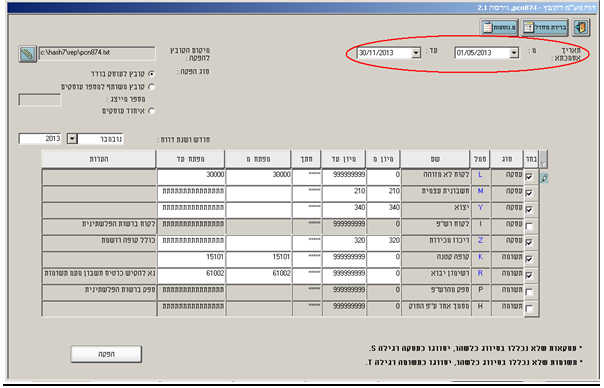Select the קובץ משותף למספר עוסקים radio option

(151, 87)
